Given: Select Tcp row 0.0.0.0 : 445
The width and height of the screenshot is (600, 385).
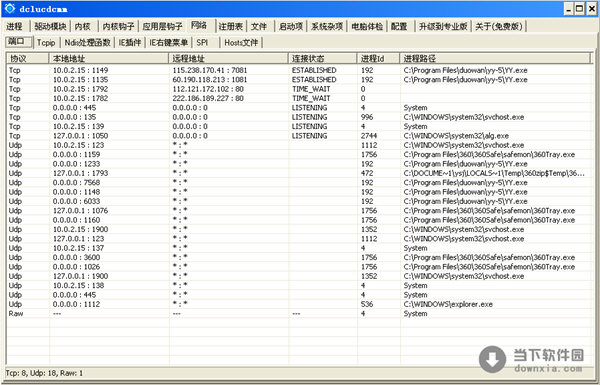Looking at the screenshot, I should pyautogui.click(x=300, y=108).
